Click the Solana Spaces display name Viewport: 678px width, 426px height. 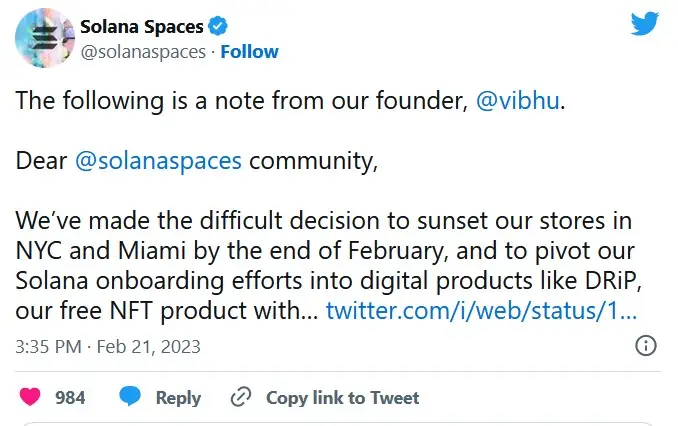[x=142, y=26]
